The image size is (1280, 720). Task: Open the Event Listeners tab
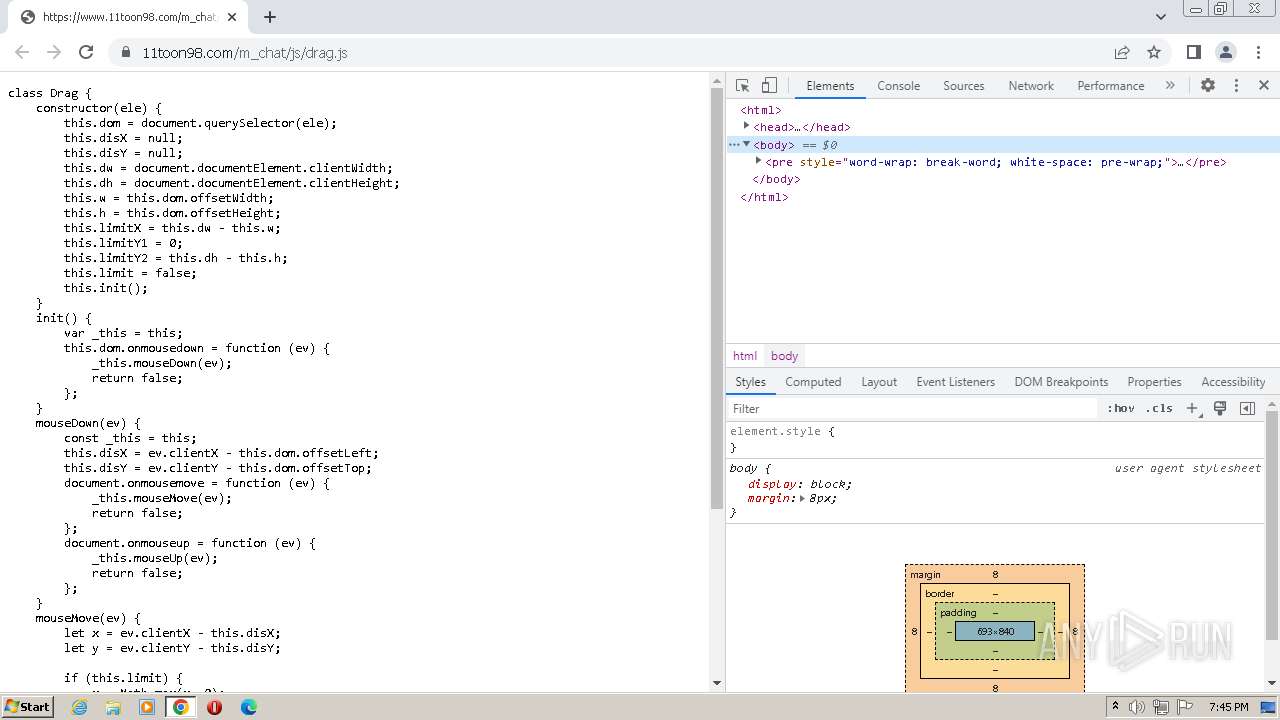click(955, 382)
